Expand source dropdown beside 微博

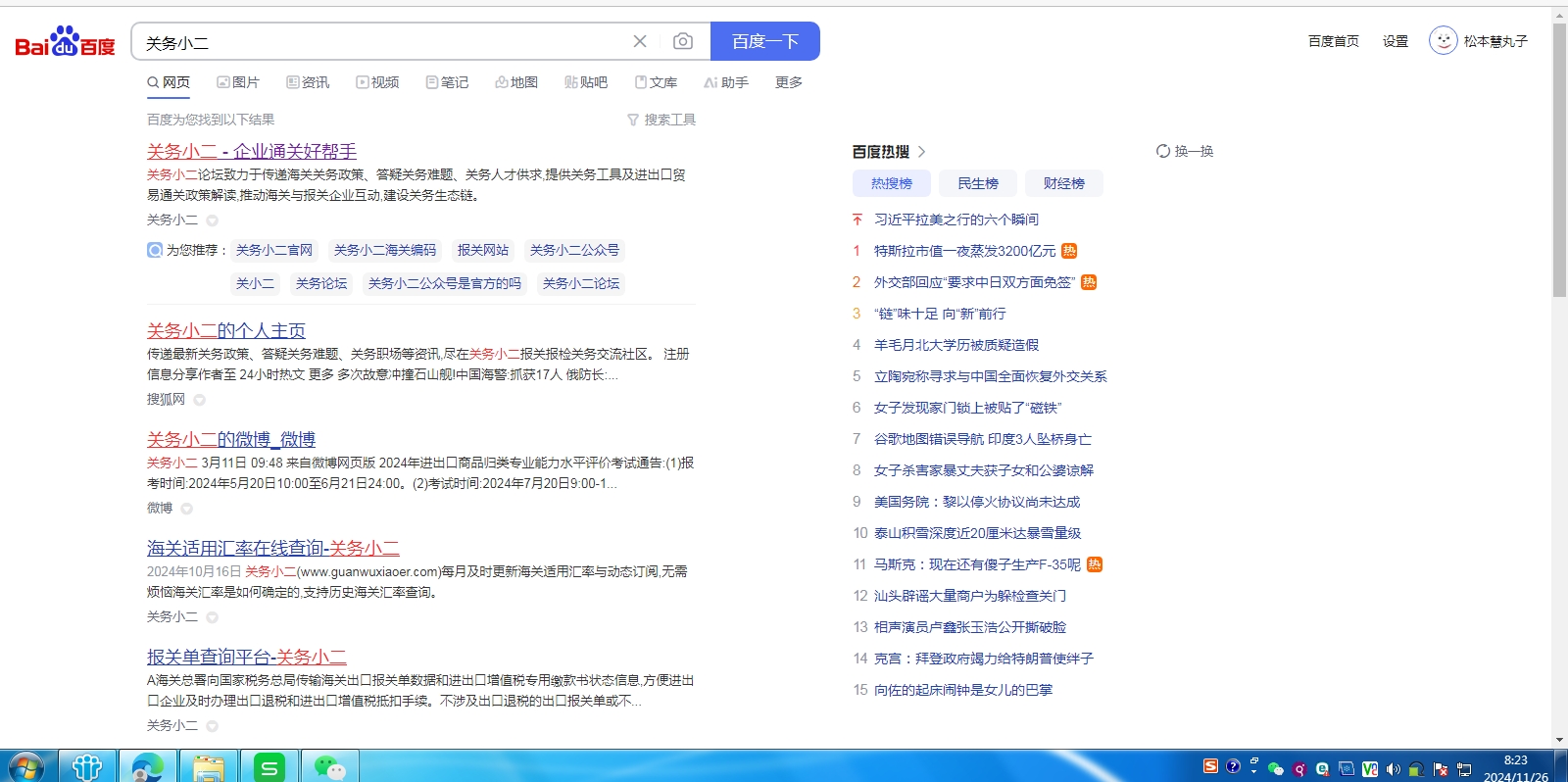point(187,509)
